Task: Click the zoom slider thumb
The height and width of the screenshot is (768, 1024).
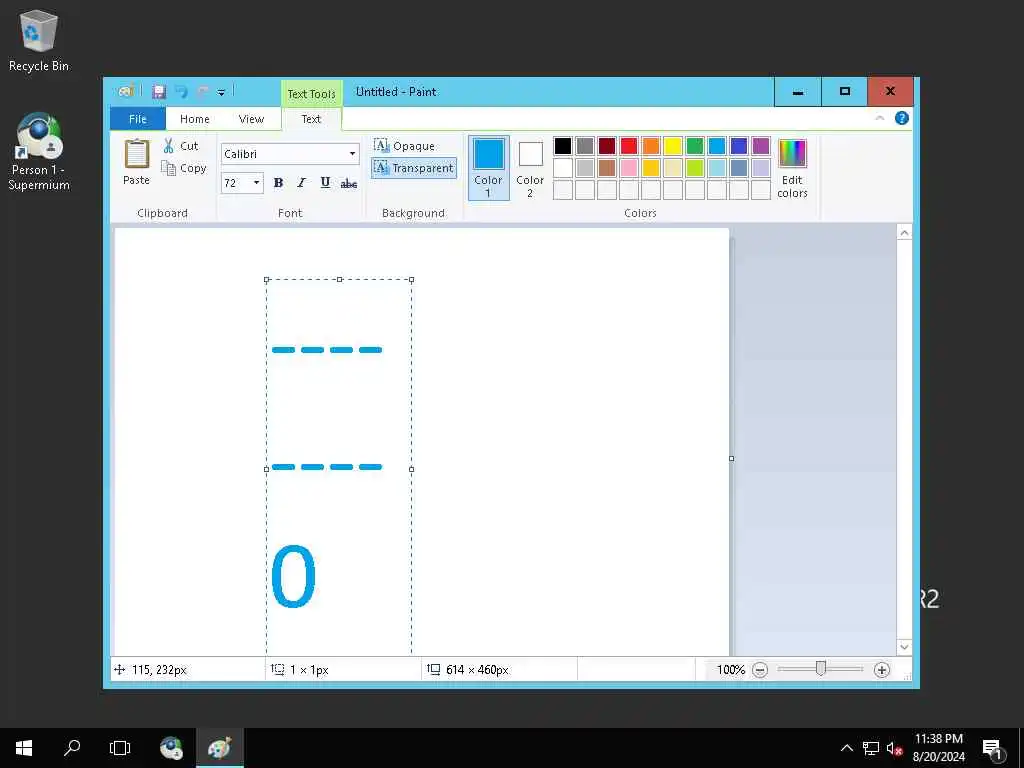Action: [821, 668]
